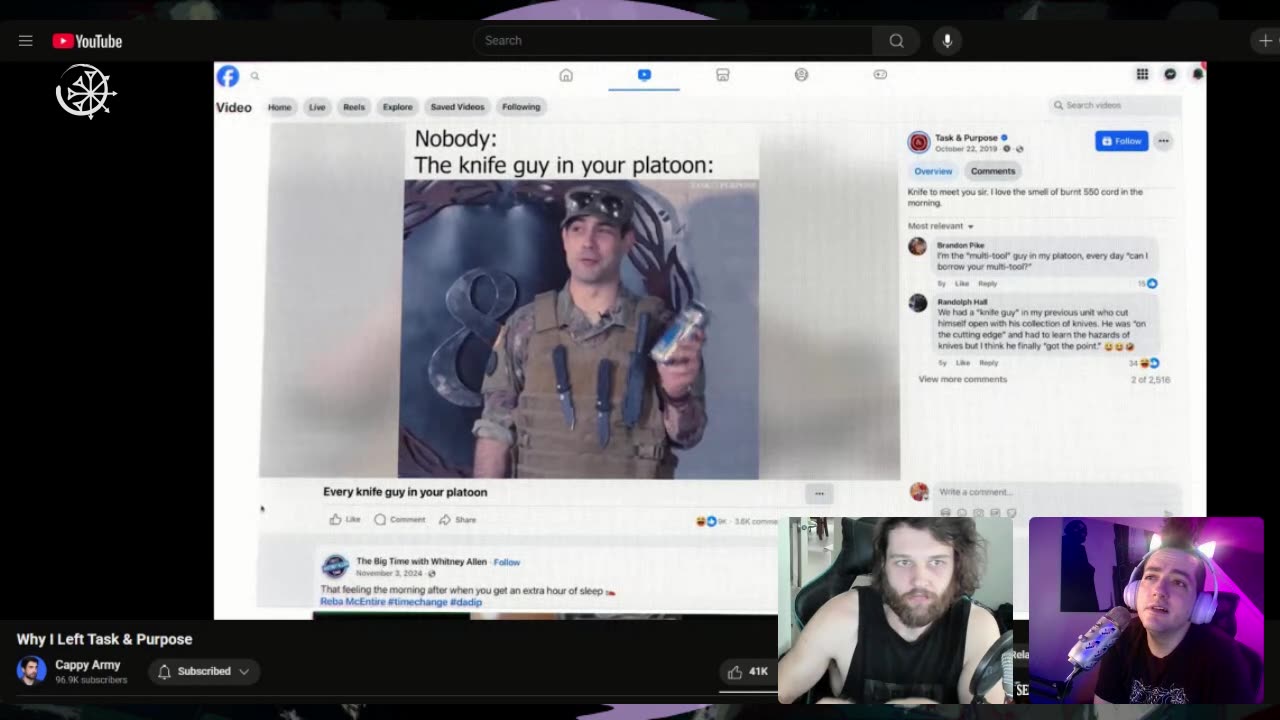Select the Home pill under Video
This screenshot has height=720, width=1280.
coord(280,107)
